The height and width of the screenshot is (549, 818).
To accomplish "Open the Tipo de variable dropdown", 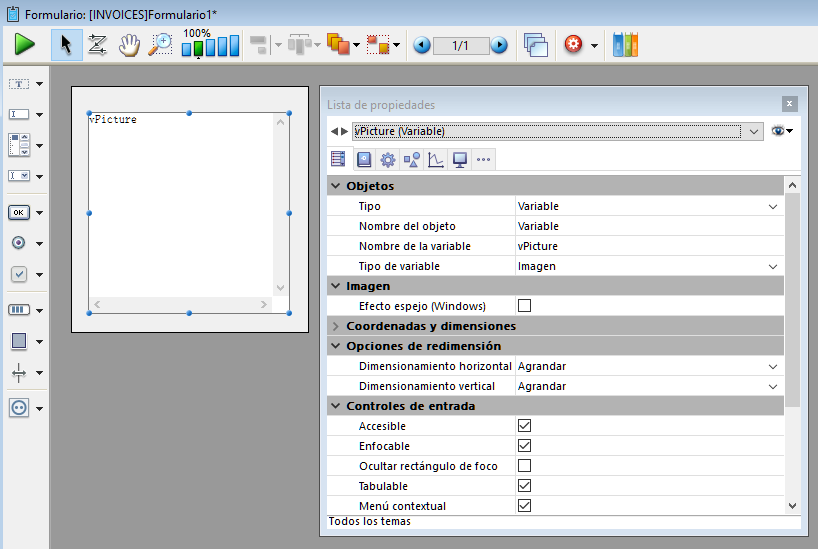I will click(772, 266).
